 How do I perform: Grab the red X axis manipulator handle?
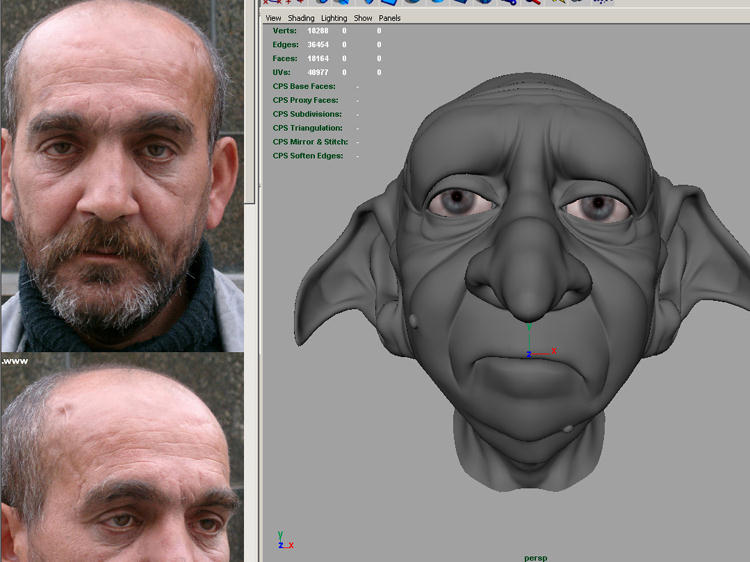click(x=552, y=351)
